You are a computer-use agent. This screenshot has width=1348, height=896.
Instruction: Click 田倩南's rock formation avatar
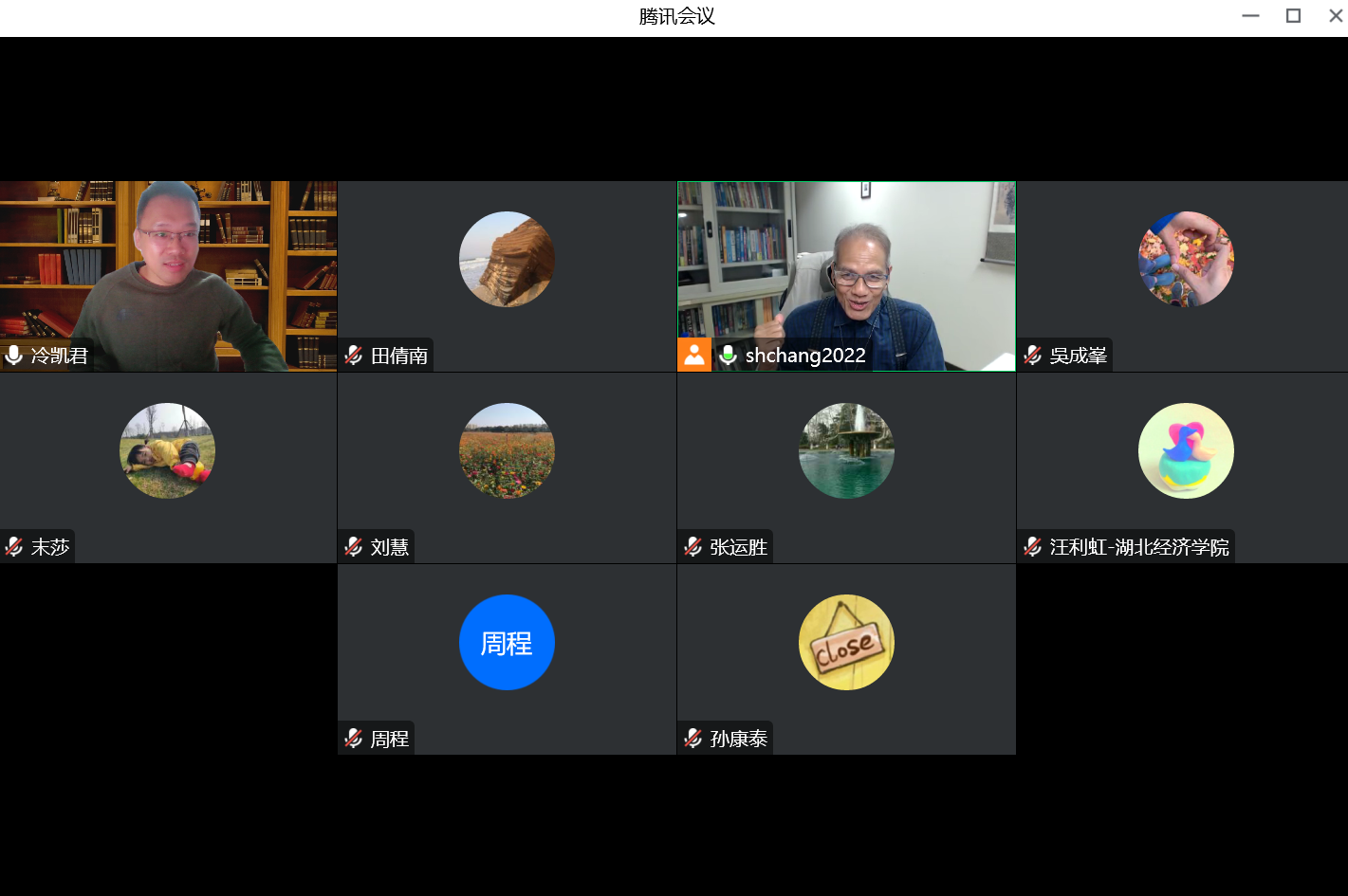507,259
